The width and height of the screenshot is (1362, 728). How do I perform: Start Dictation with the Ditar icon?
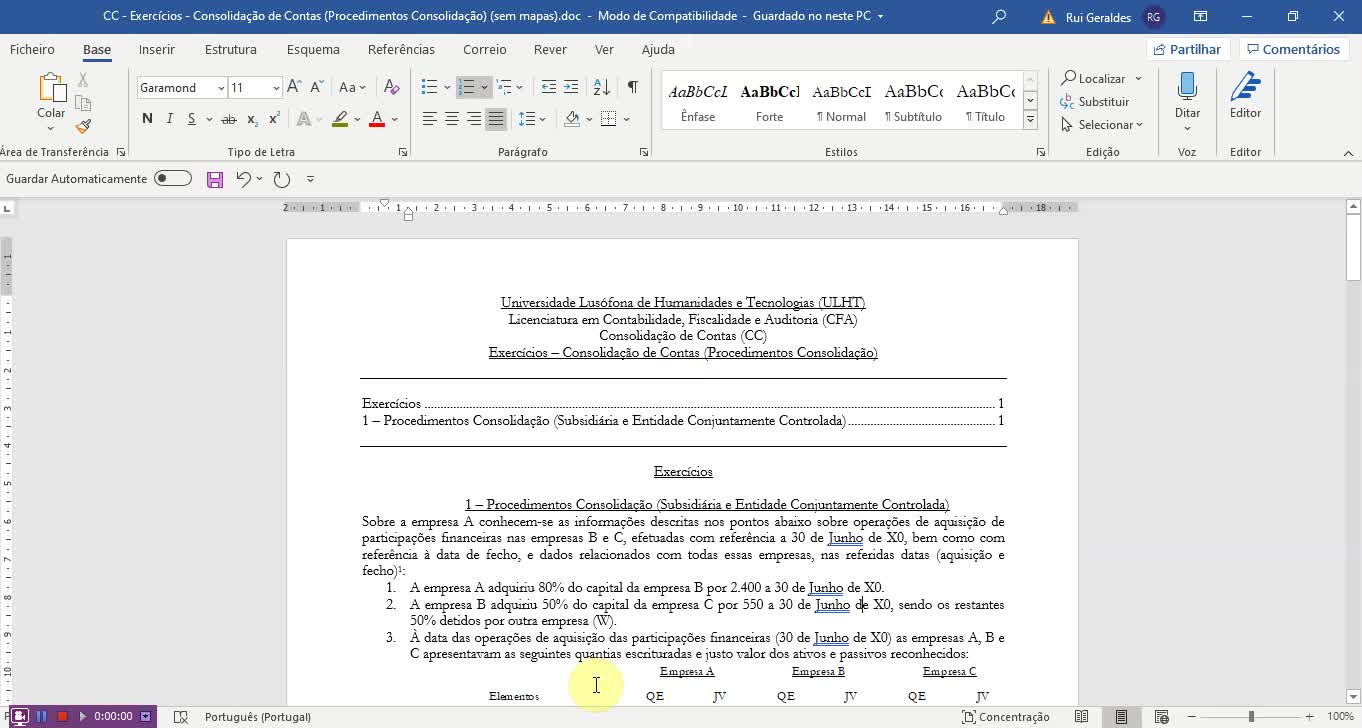pyautogui.click(x=1186, y=95)
